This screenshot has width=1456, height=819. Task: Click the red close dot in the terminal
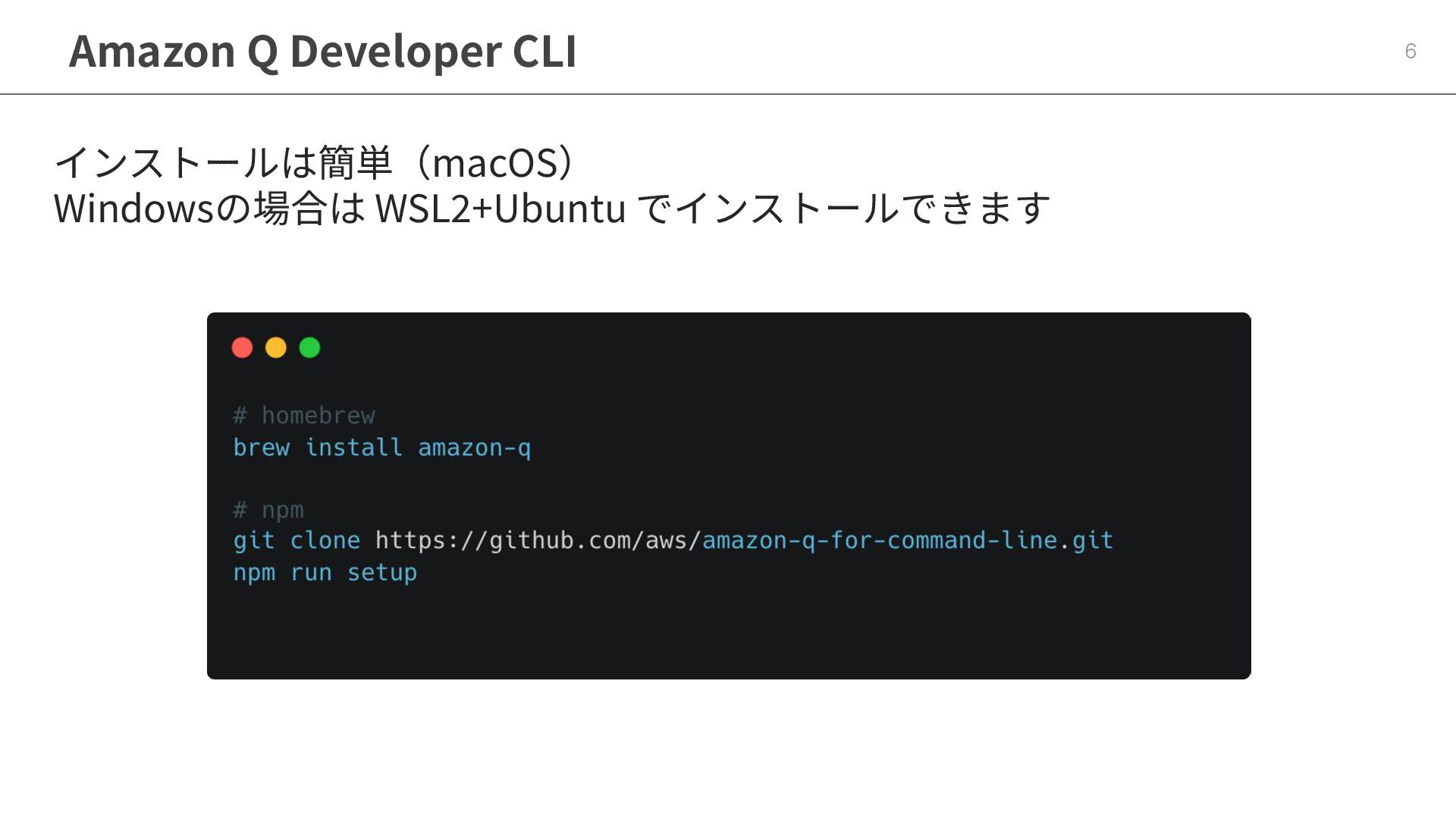coord(242,347)
